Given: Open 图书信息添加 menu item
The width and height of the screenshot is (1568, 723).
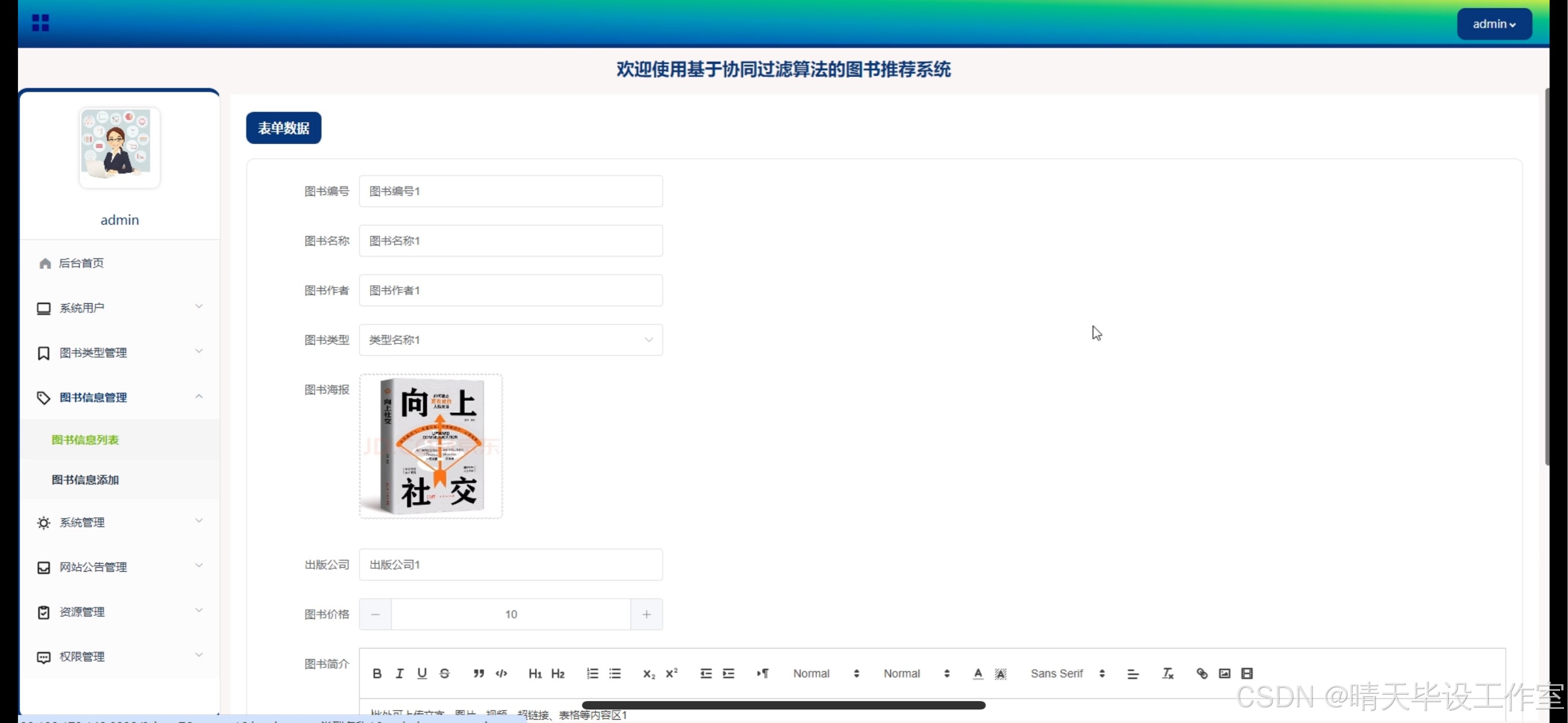Looking at the screenshot, I should (85, 480).
